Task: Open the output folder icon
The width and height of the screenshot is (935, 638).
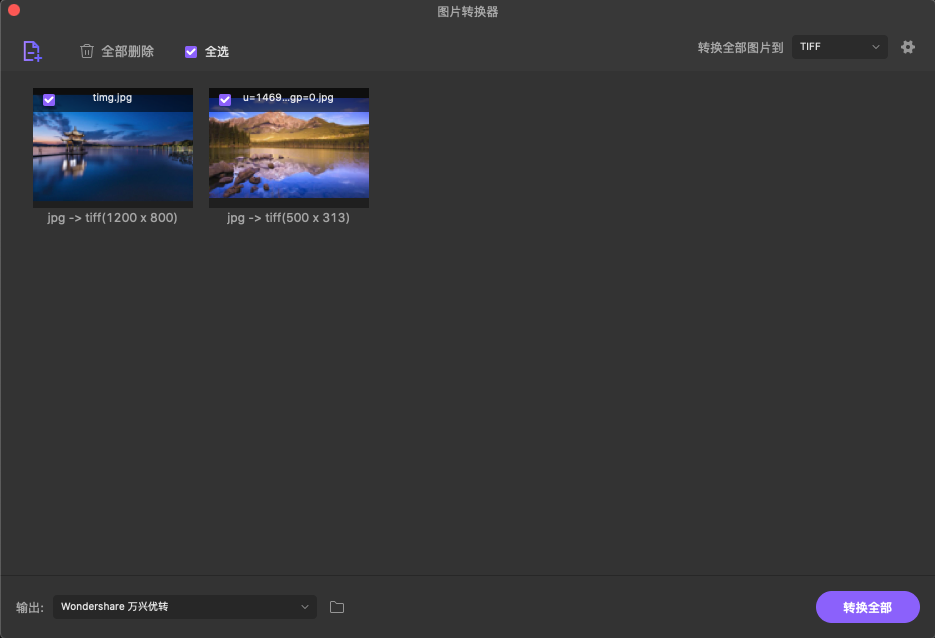Action: (337, 607)
